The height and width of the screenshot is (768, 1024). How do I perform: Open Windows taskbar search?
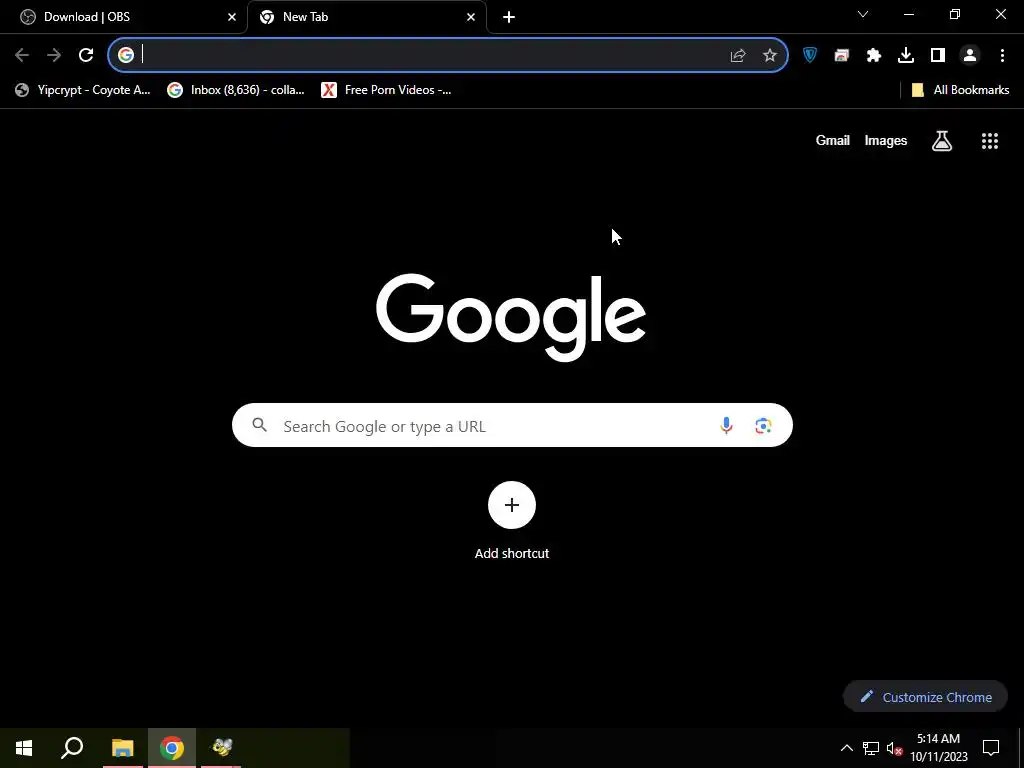point(72,748)
